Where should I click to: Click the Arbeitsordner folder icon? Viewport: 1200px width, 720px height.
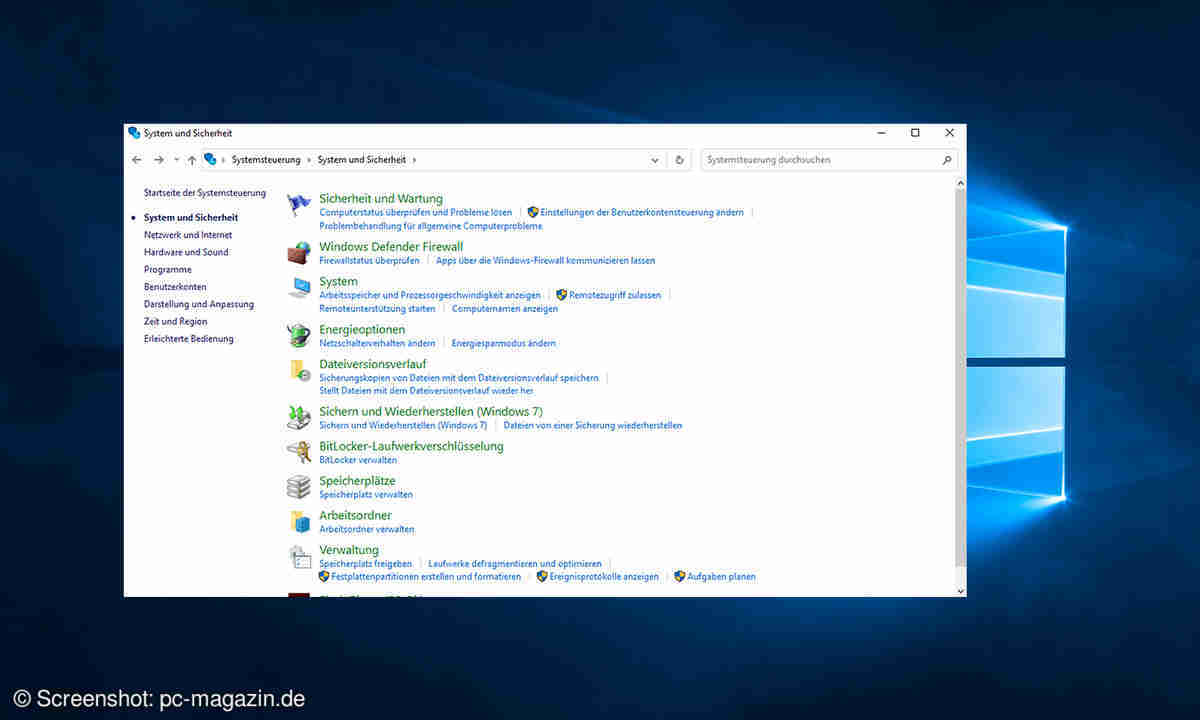click(299, 521)
